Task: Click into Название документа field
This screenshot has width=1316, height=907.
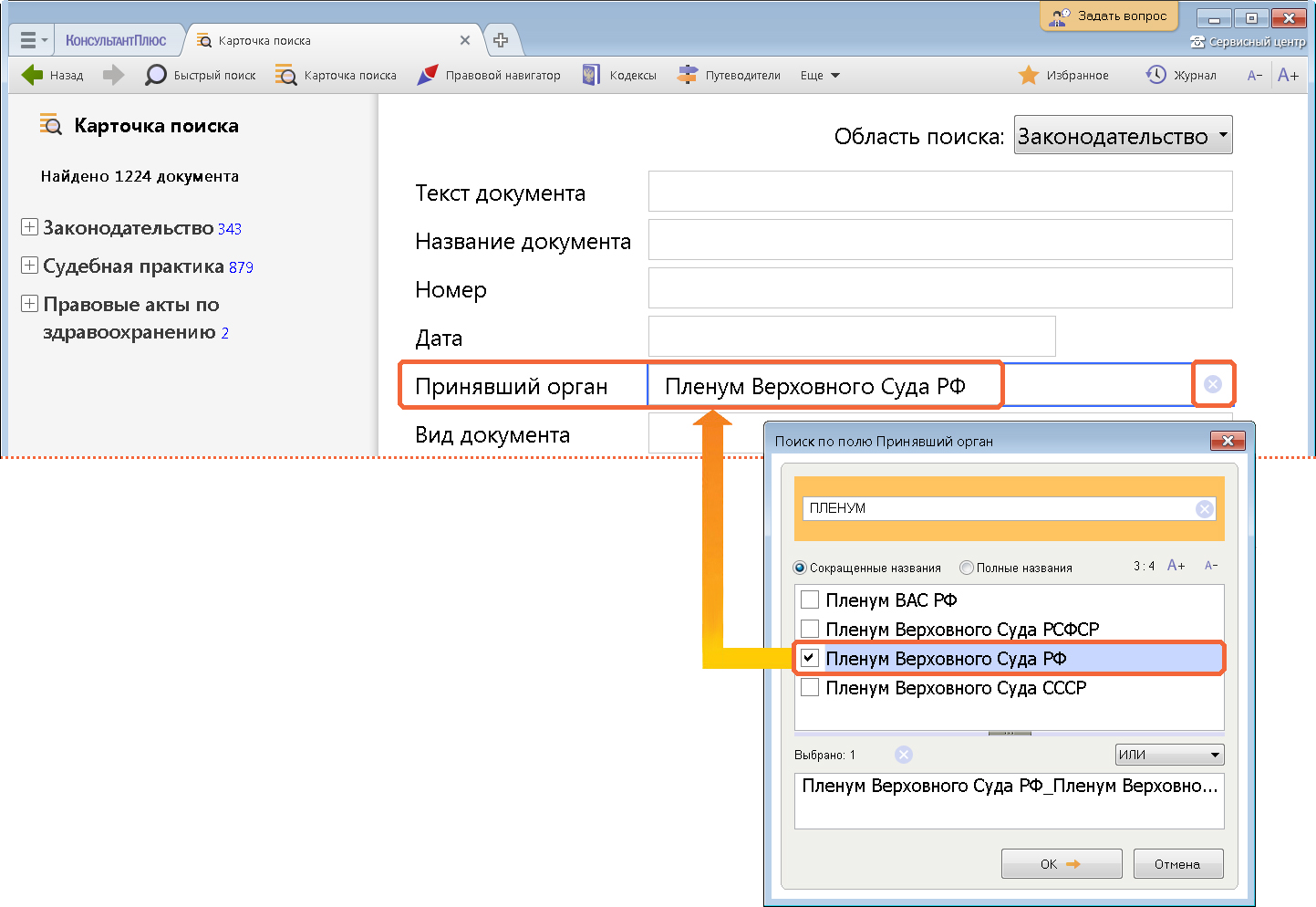Action: point(940,240)
